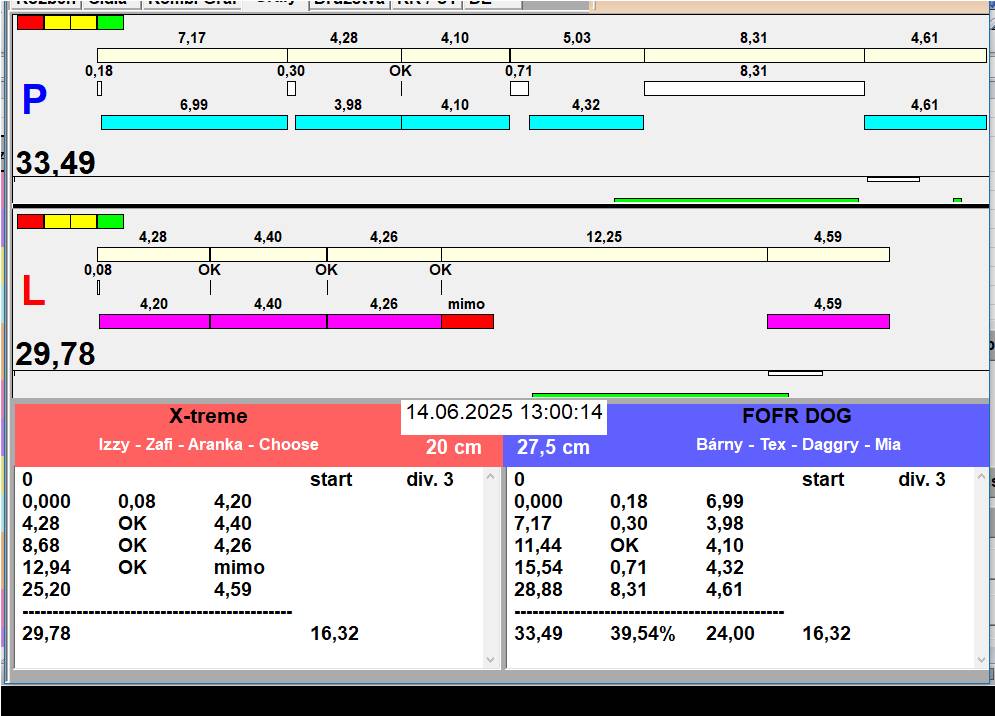Click the FOFR DOG team header
The height and width of the screenshot is (716, 995).
point(796,417)
